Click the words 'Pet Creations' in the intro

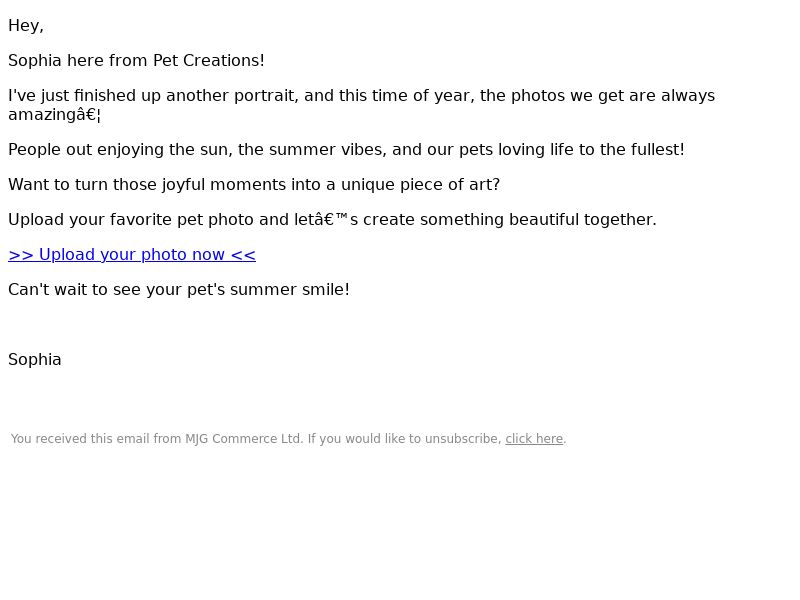[x=207, y=61]
